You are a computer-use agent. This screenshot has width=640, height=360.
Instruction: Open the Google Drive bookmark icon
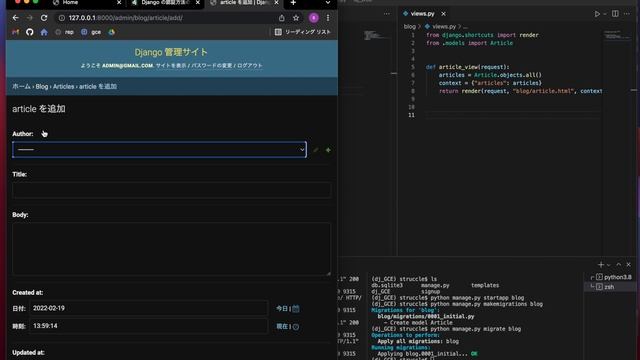pos(111,32)
